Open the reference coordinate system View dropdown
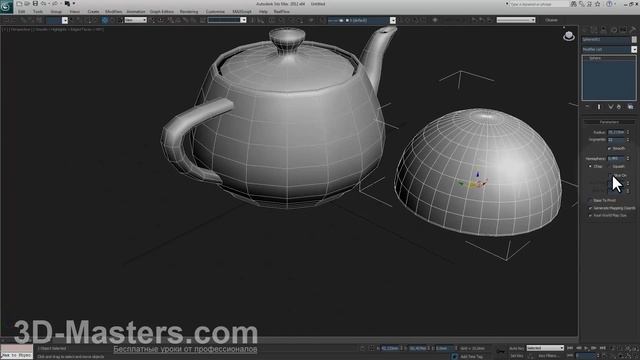The height and width of the screenshot is (360, 640). click(x=136, y=20)
